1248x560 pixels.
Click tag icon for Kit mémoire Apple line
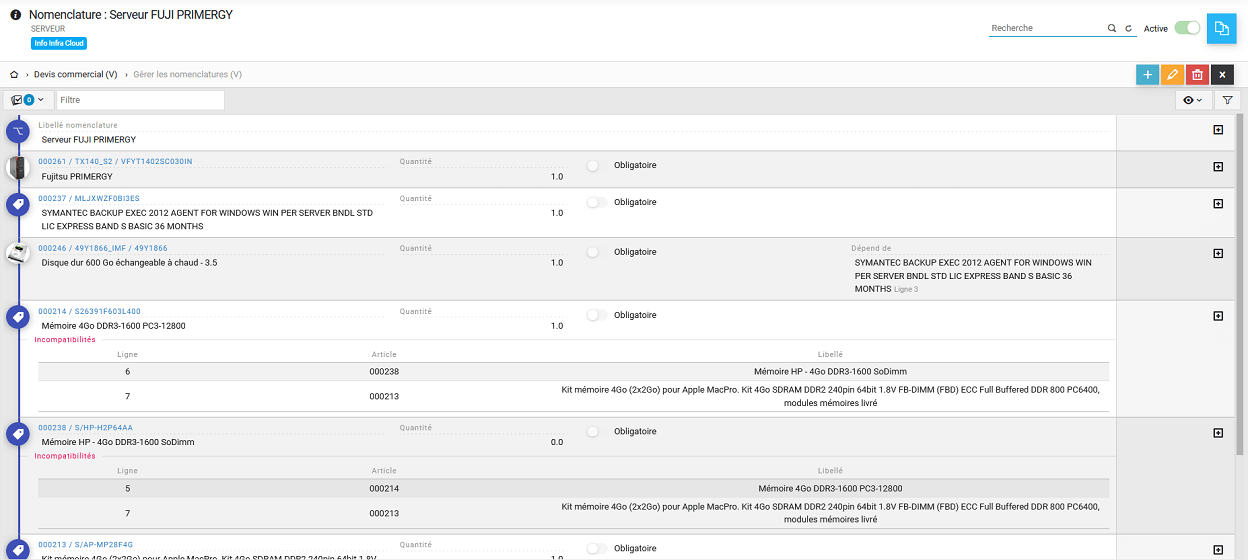tap(18, 549)
